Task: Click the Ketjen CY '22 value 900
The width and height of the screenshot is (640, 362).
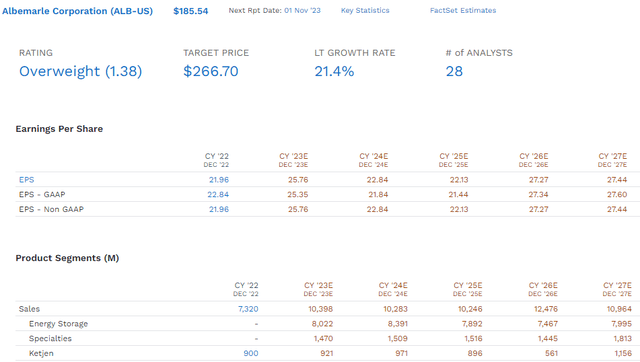Action: coord(251,353)
